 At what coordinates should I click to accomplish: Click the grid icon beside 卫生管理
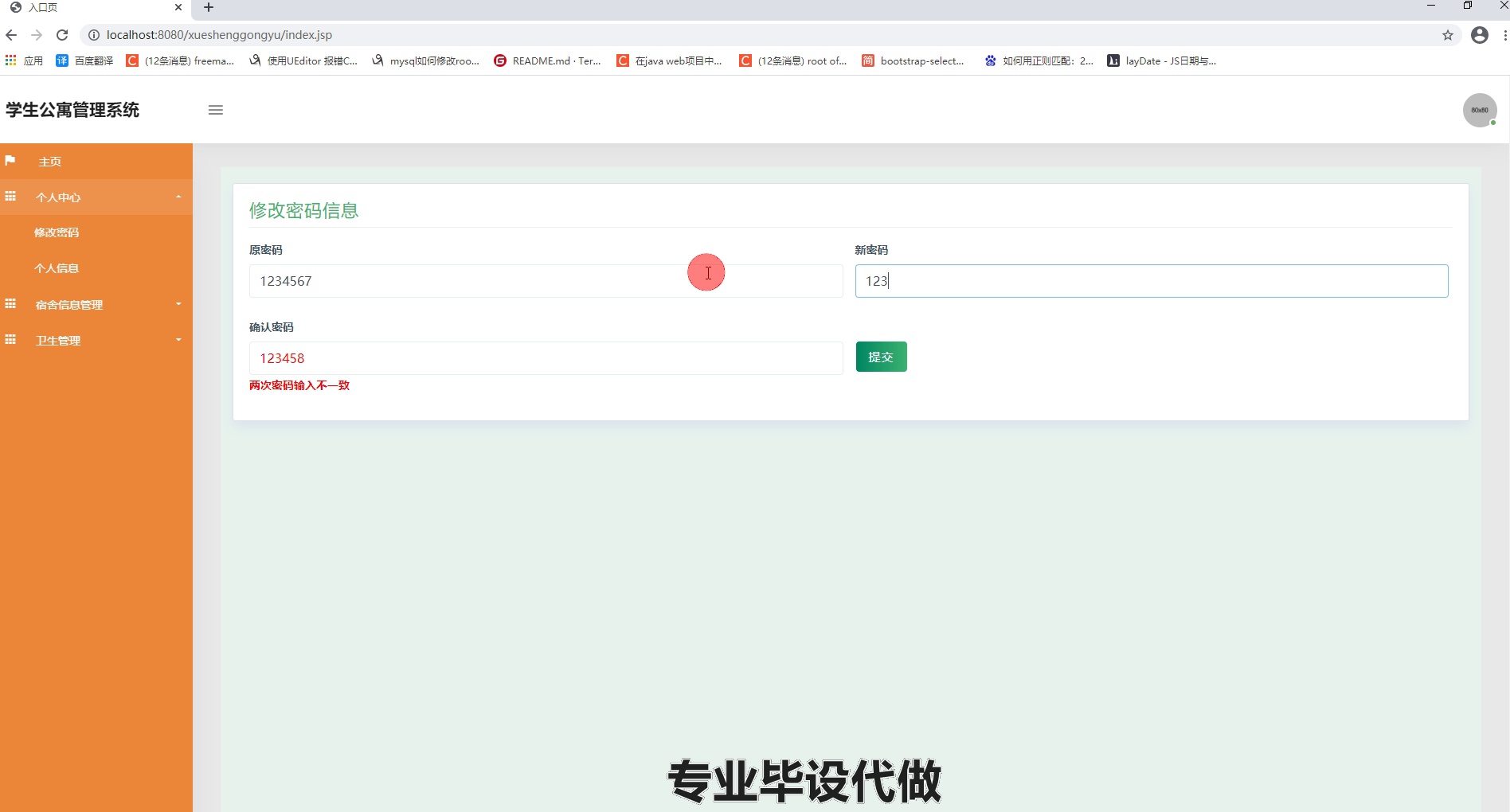pyautogui.click(x=10, y=340)
